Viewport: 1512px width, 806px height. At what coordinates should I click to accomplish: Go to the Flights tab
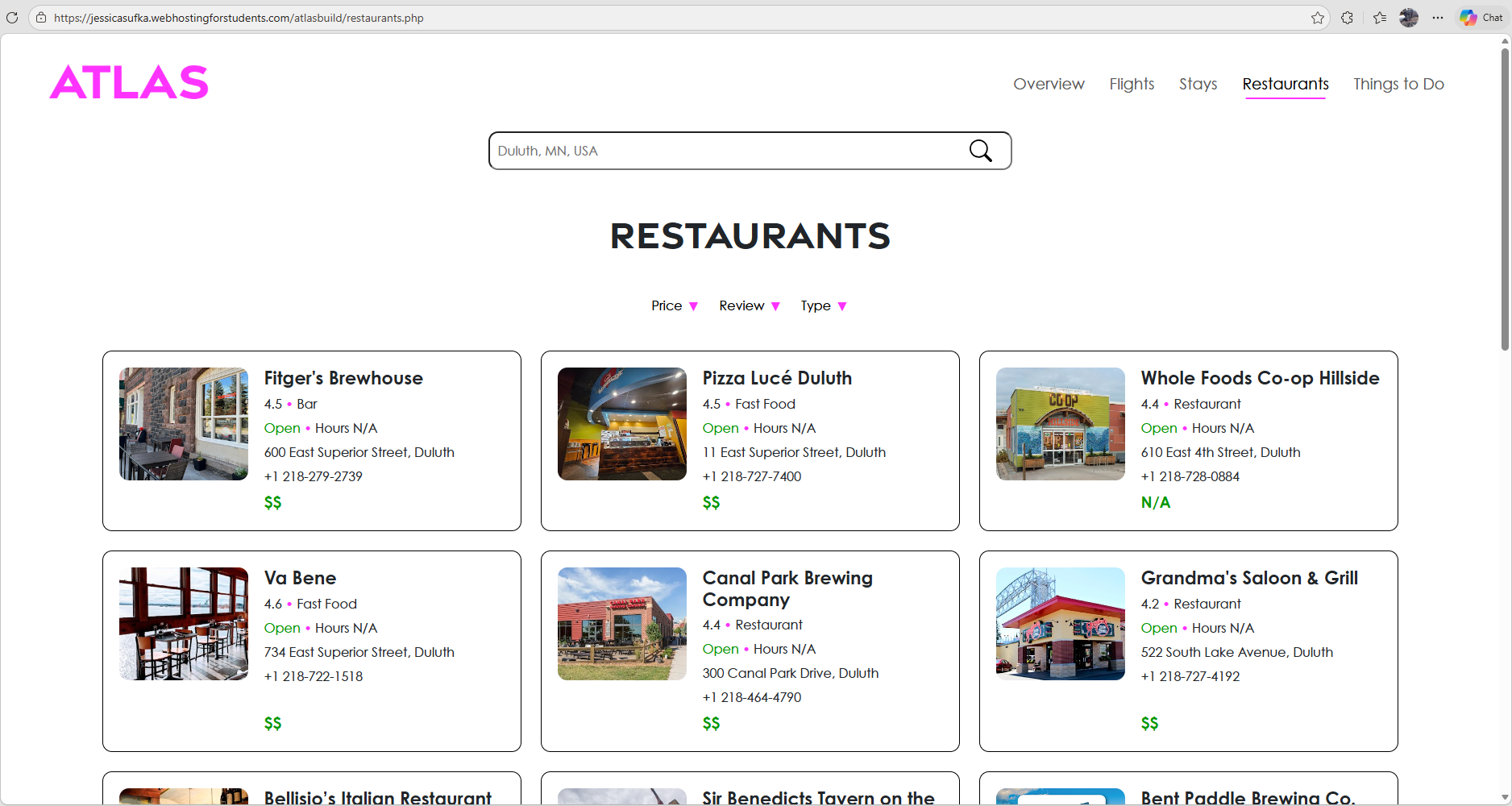tap(1132, 84)
